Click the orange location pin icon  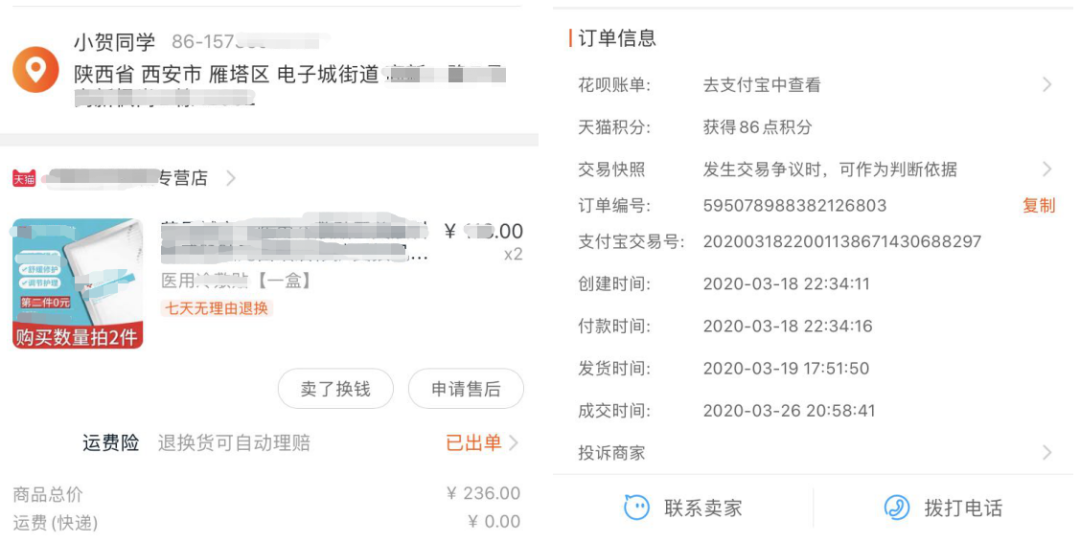(x=35, y=70)
